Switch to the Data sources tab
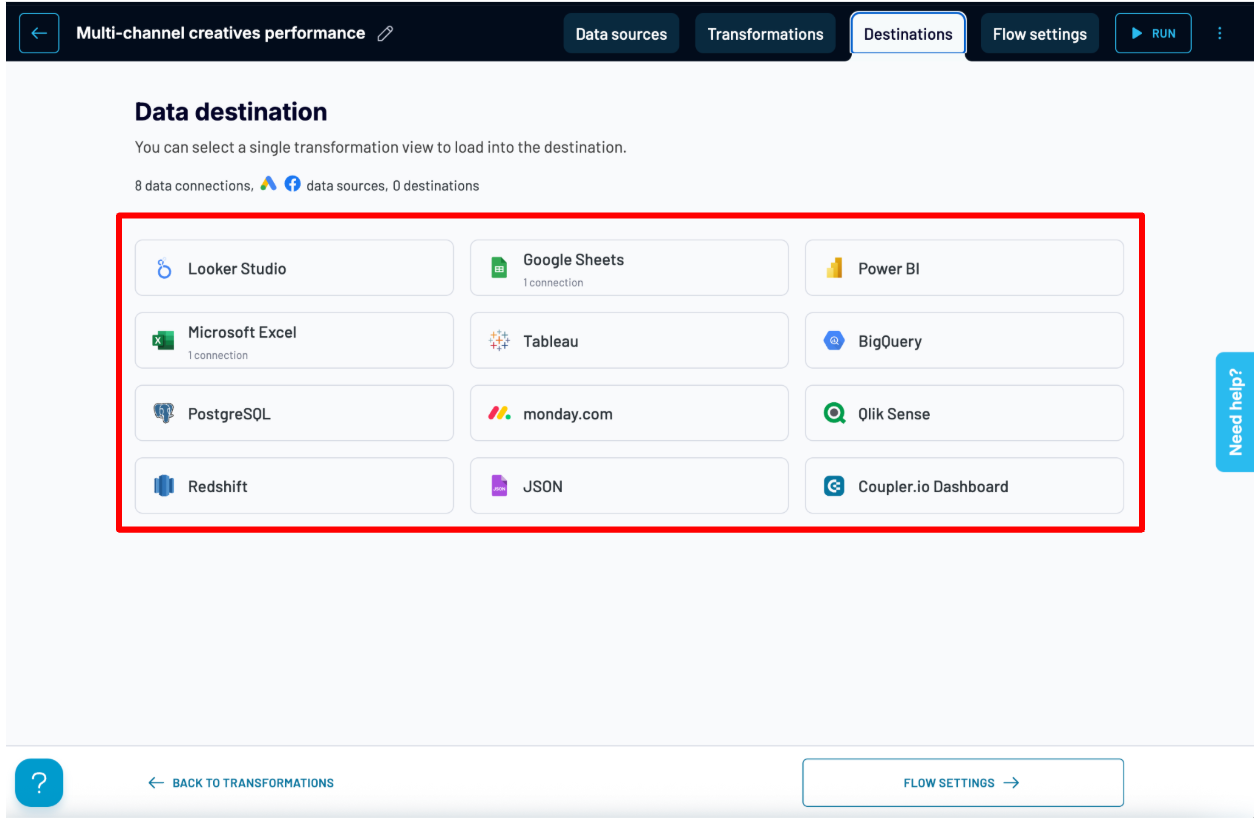Screen dimensions: 1254x822 pyautogui.click(x=621, y=34)
